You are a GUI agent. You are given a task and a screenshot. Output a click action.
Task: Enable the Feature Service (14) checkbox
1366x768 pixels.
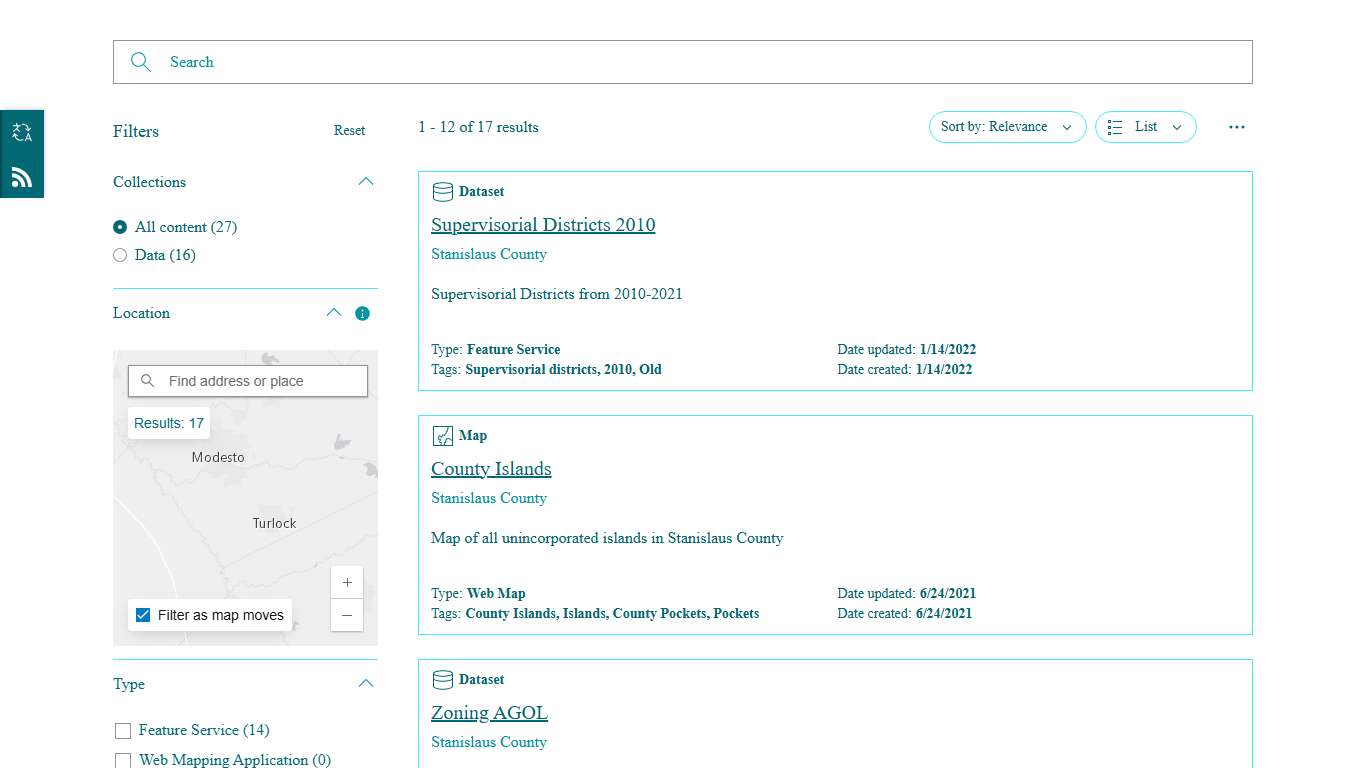[123, 730]
